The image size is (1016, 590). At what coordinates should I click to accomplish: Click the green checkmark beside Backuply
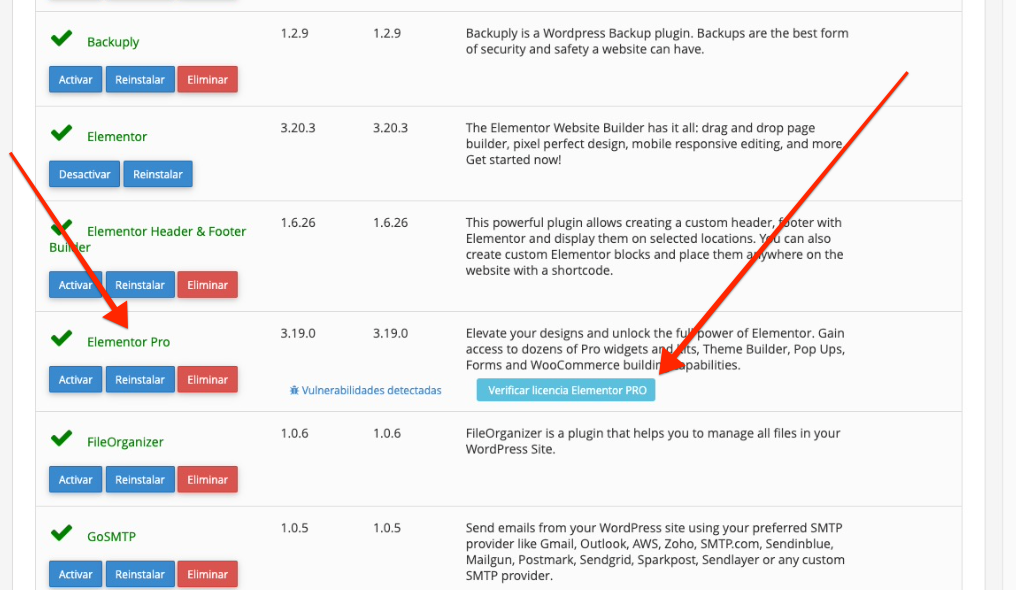[62, 39]
